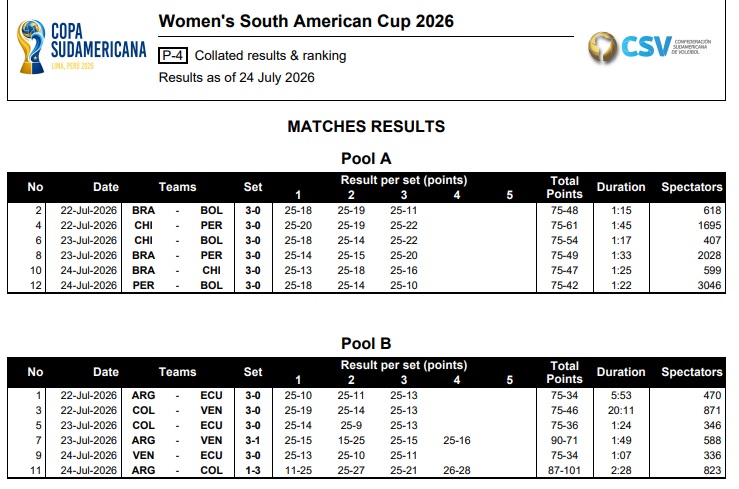Click the Women's South American Cup 2026 title
Image resolution: width=739 pixels, height=489 pixels.
(306, 21)
